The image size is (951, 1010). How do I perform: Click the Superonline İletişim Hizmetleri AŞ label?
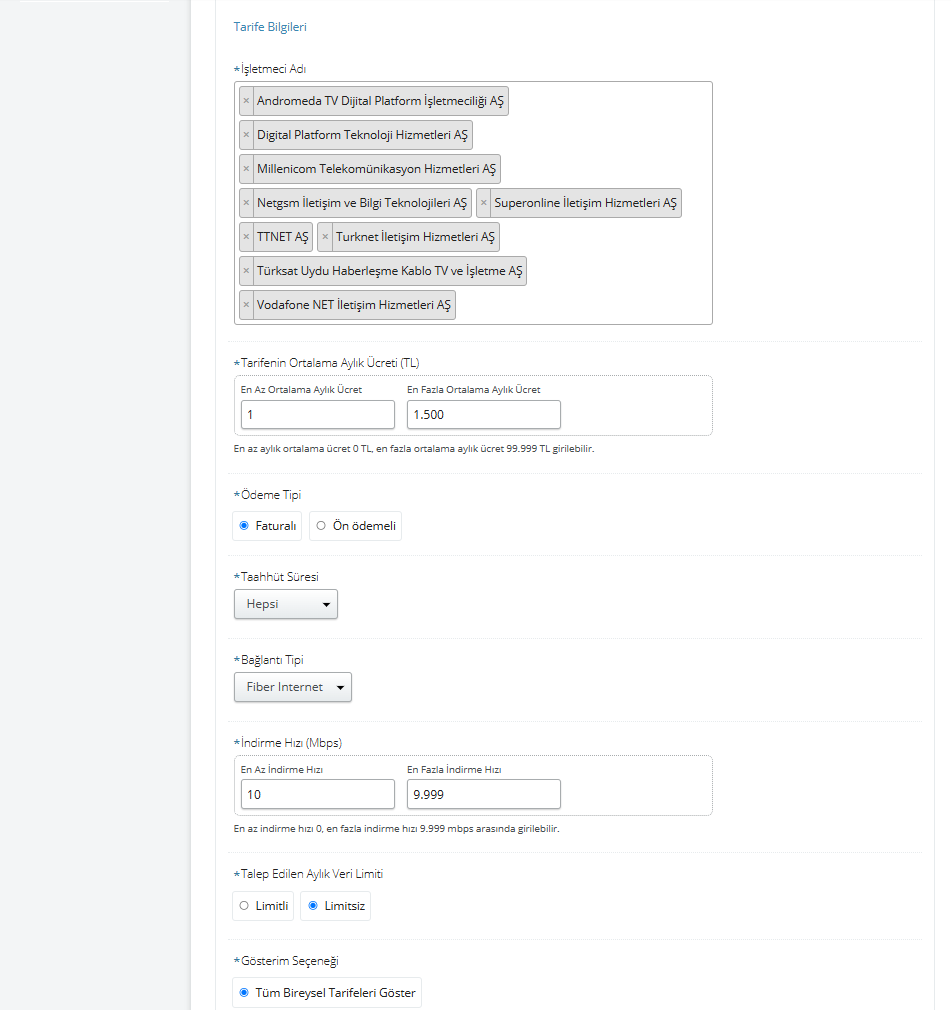coord(586,203)
